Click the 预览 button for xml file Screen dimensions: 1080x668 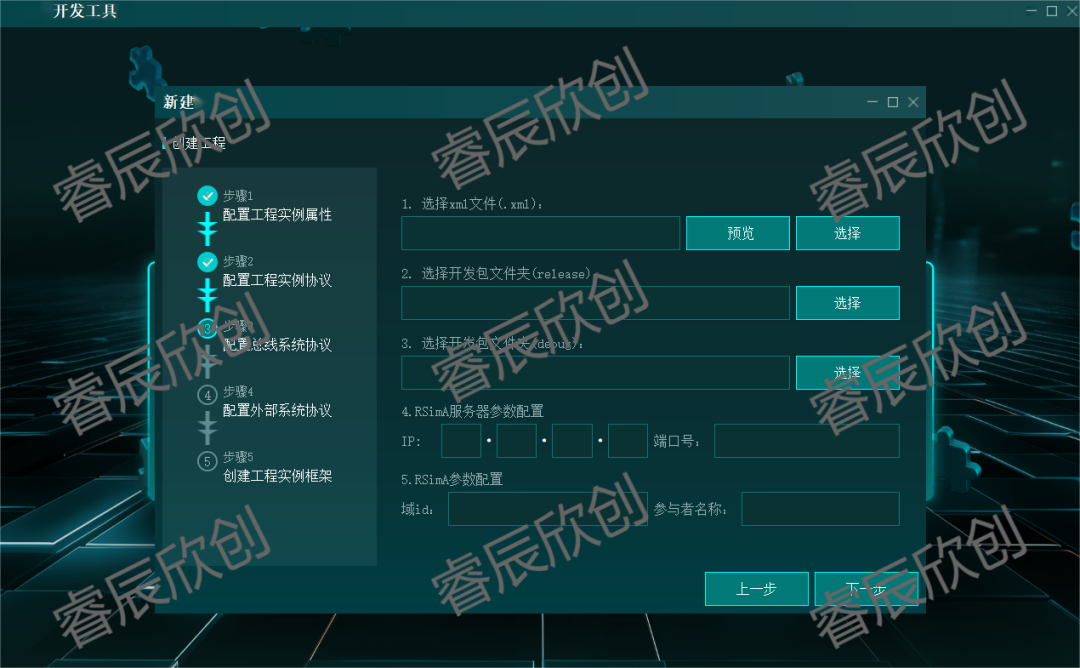pyautogui.click(x=738, y=233)
